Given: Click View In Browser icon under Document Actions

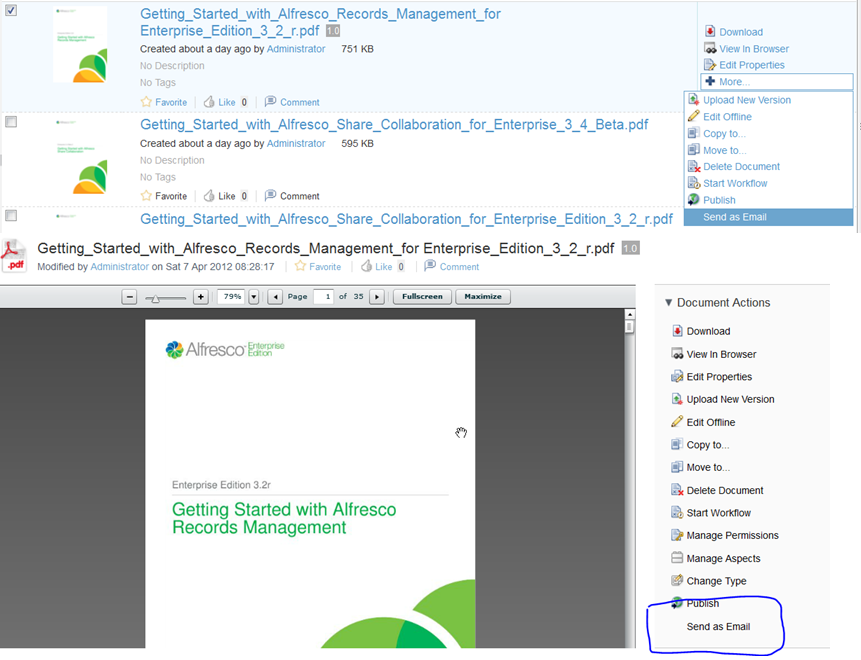Looking at the screenshot, I should 677,354.
